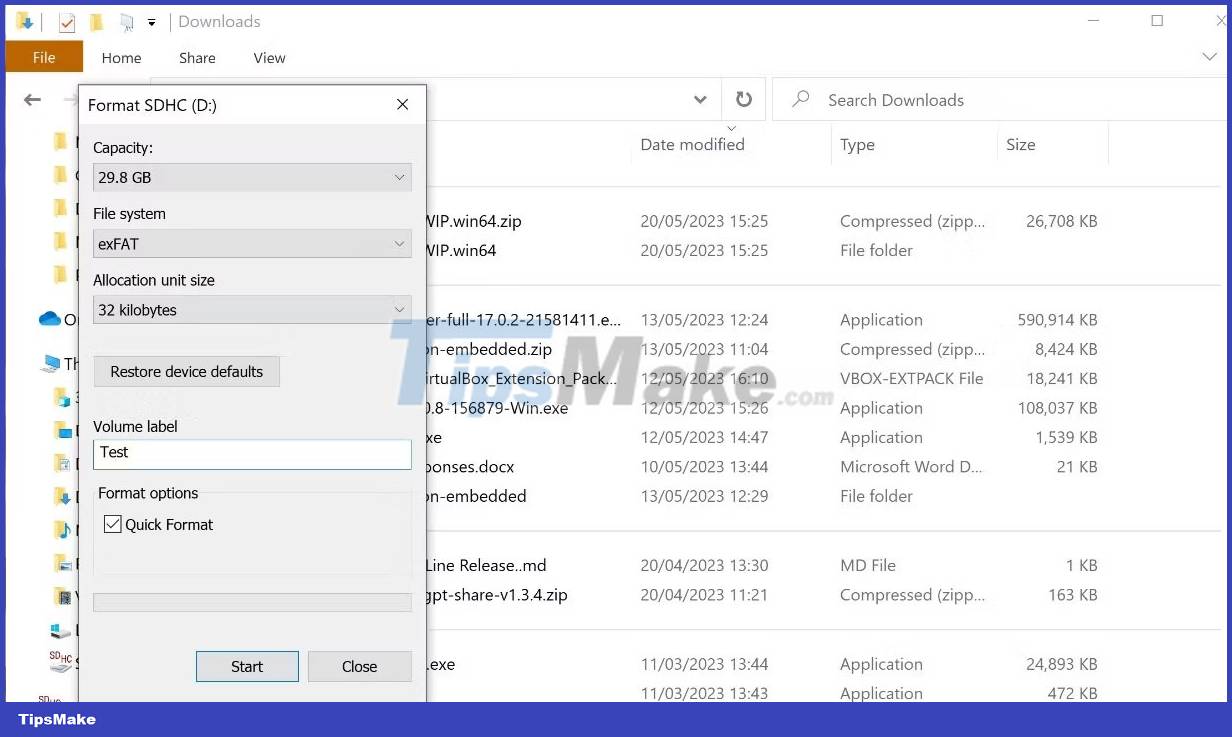Open the Capacity dropdown showing 29.8 GB

(252, 177)
